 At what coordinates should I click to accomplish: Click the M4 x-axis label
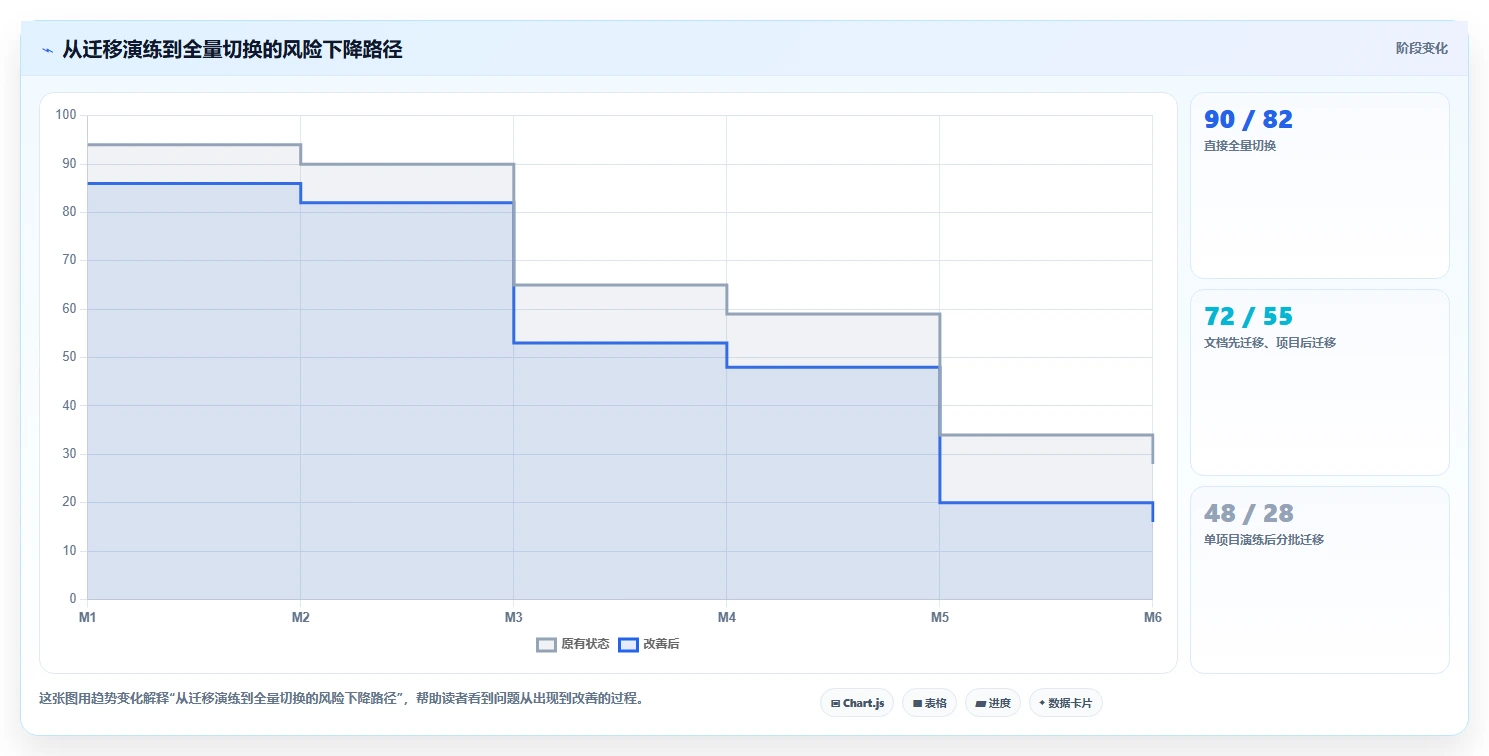(727, 617)
